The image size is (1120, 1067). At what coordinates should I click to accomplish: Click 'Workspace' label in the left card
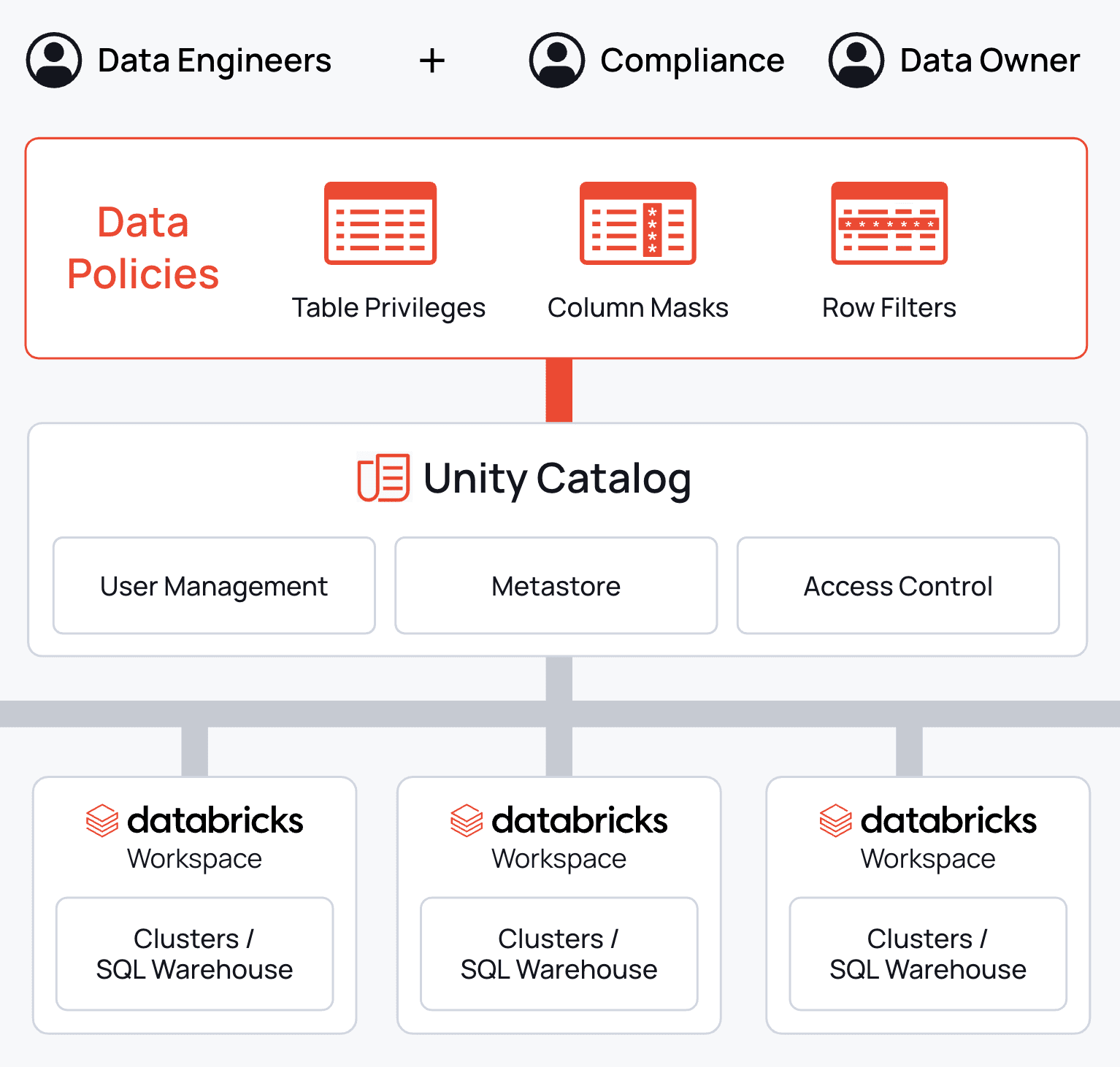pyautogui.click(x=195, y=860)
